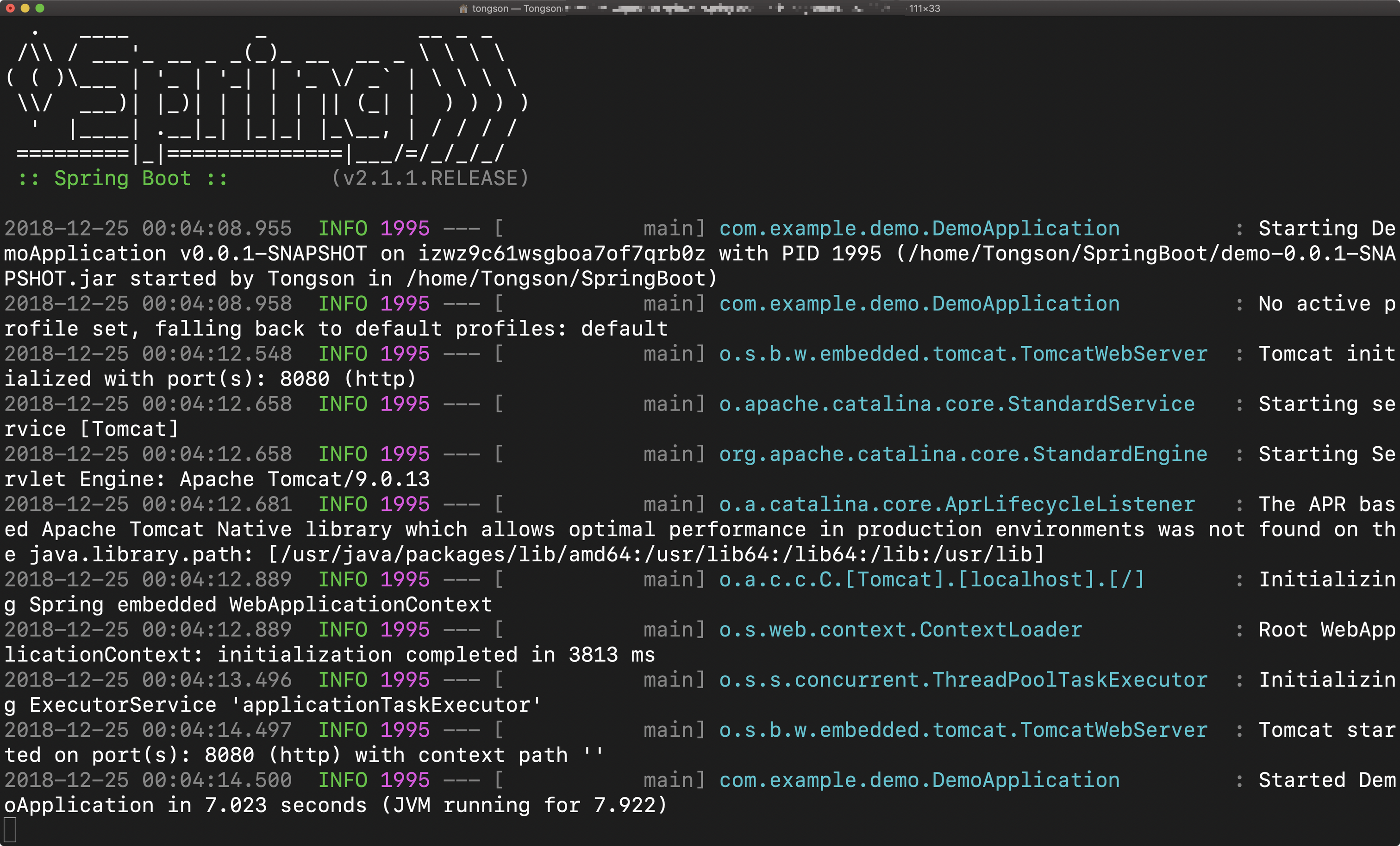Click the java.library.path bracketed directory list
The width and height of the screenshot is (1400, 846).
(655, 554)
